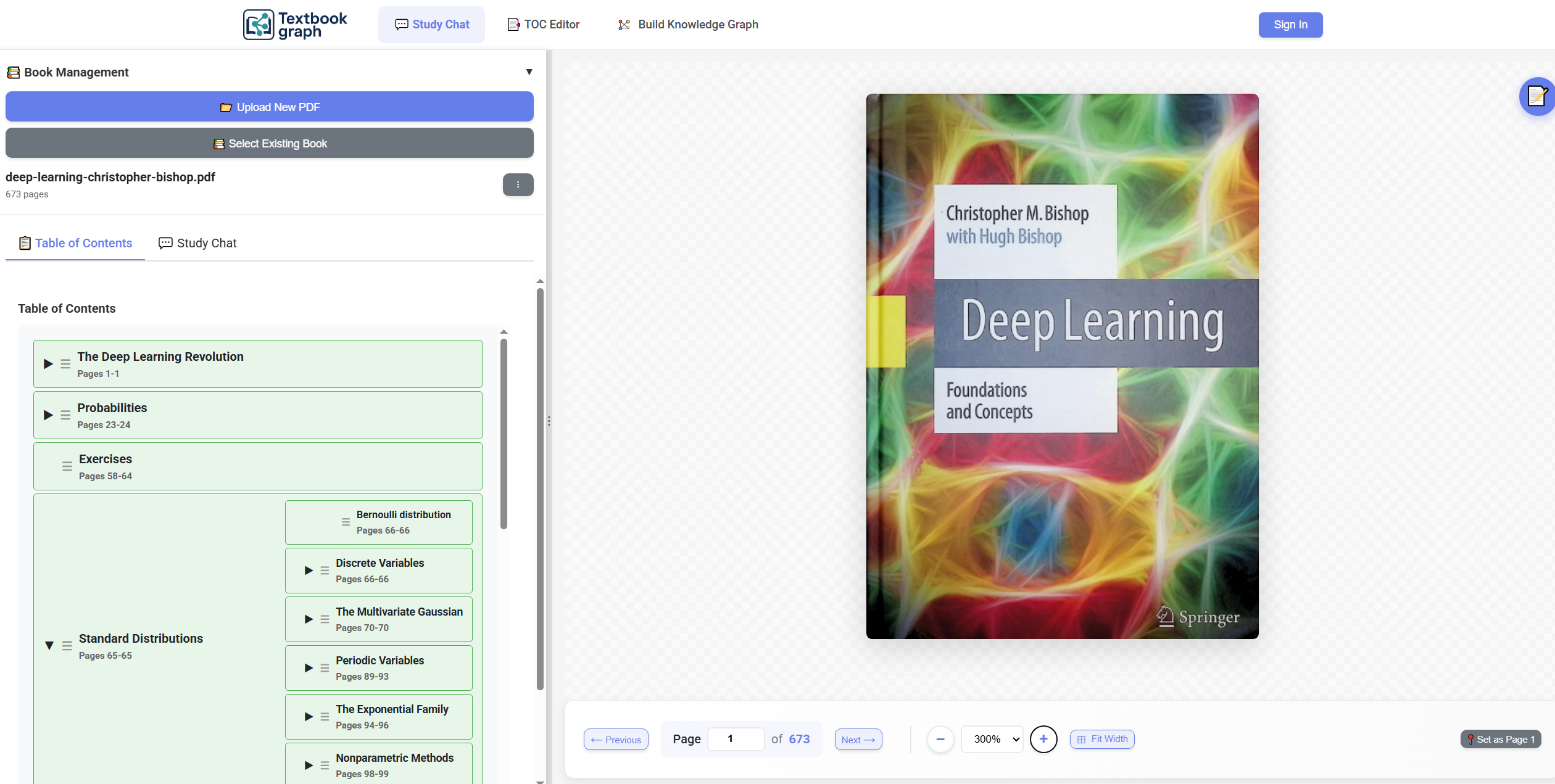Viewport: 1555px width, 784px height.
Task: Click the total pages number 673
Action: (799, 739)
